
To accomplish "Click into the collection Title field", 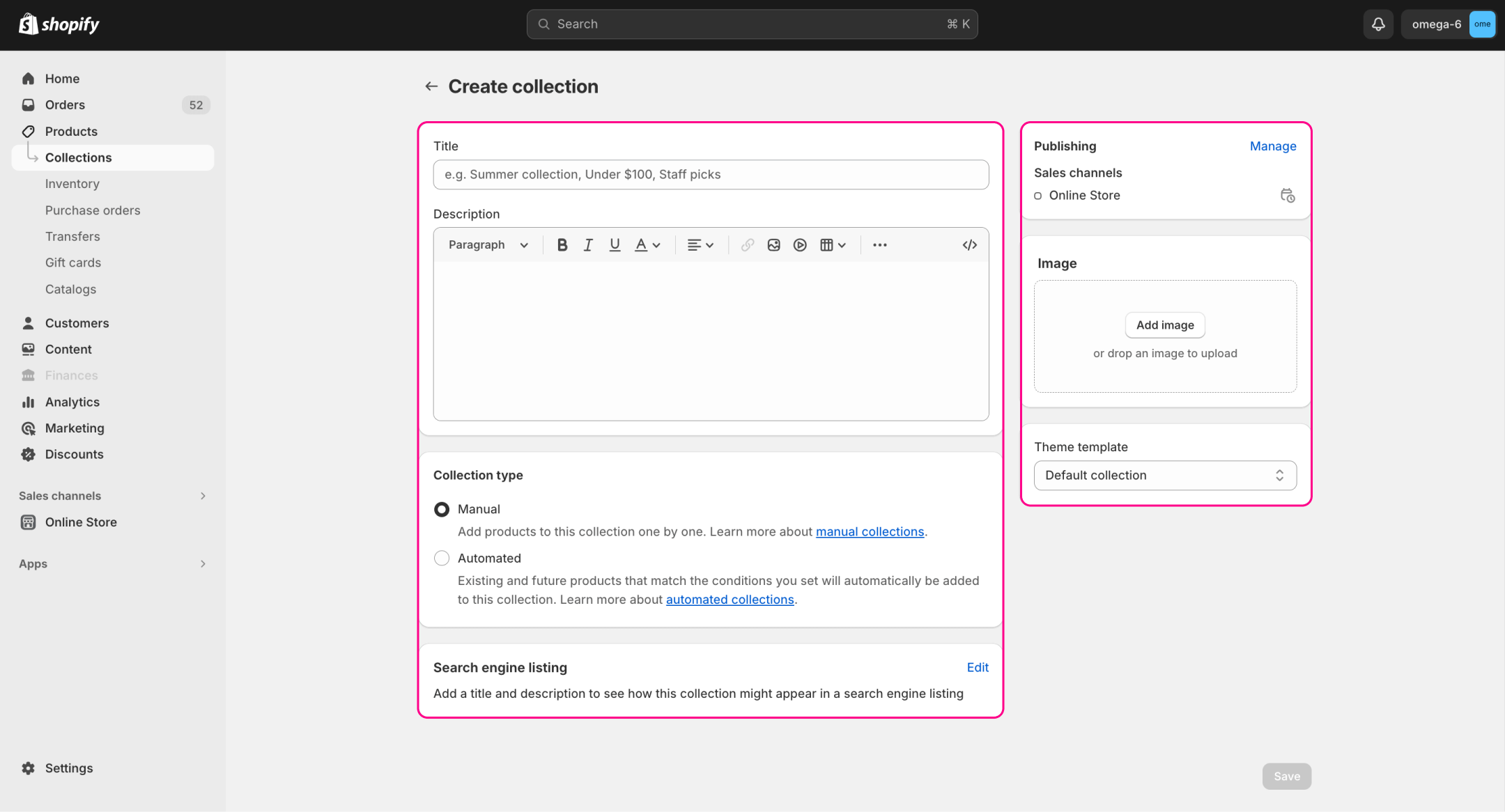I will [711, 174].
